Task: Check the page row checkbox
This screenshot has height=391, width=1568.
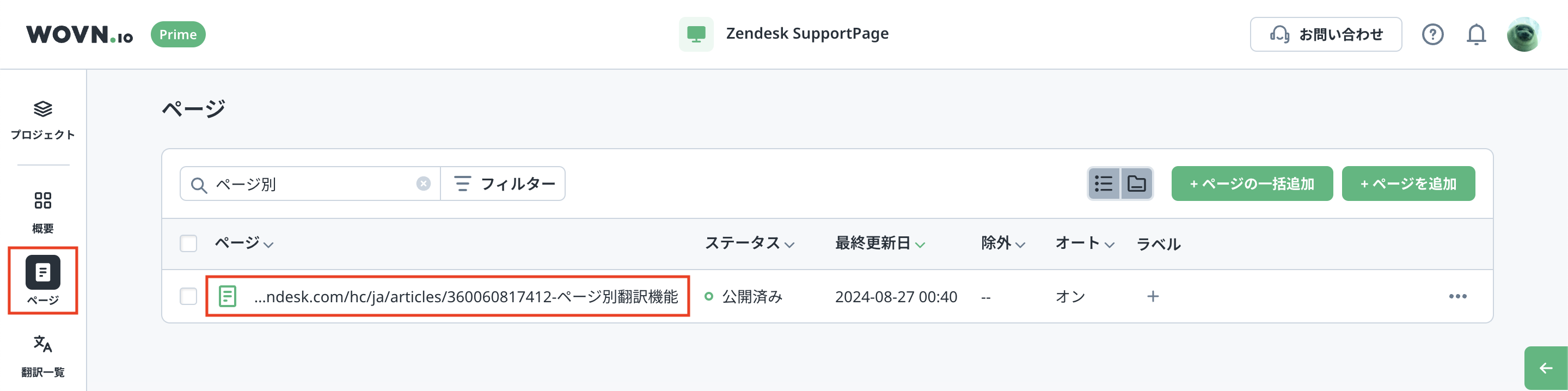Action: click(x=189, y=297)
